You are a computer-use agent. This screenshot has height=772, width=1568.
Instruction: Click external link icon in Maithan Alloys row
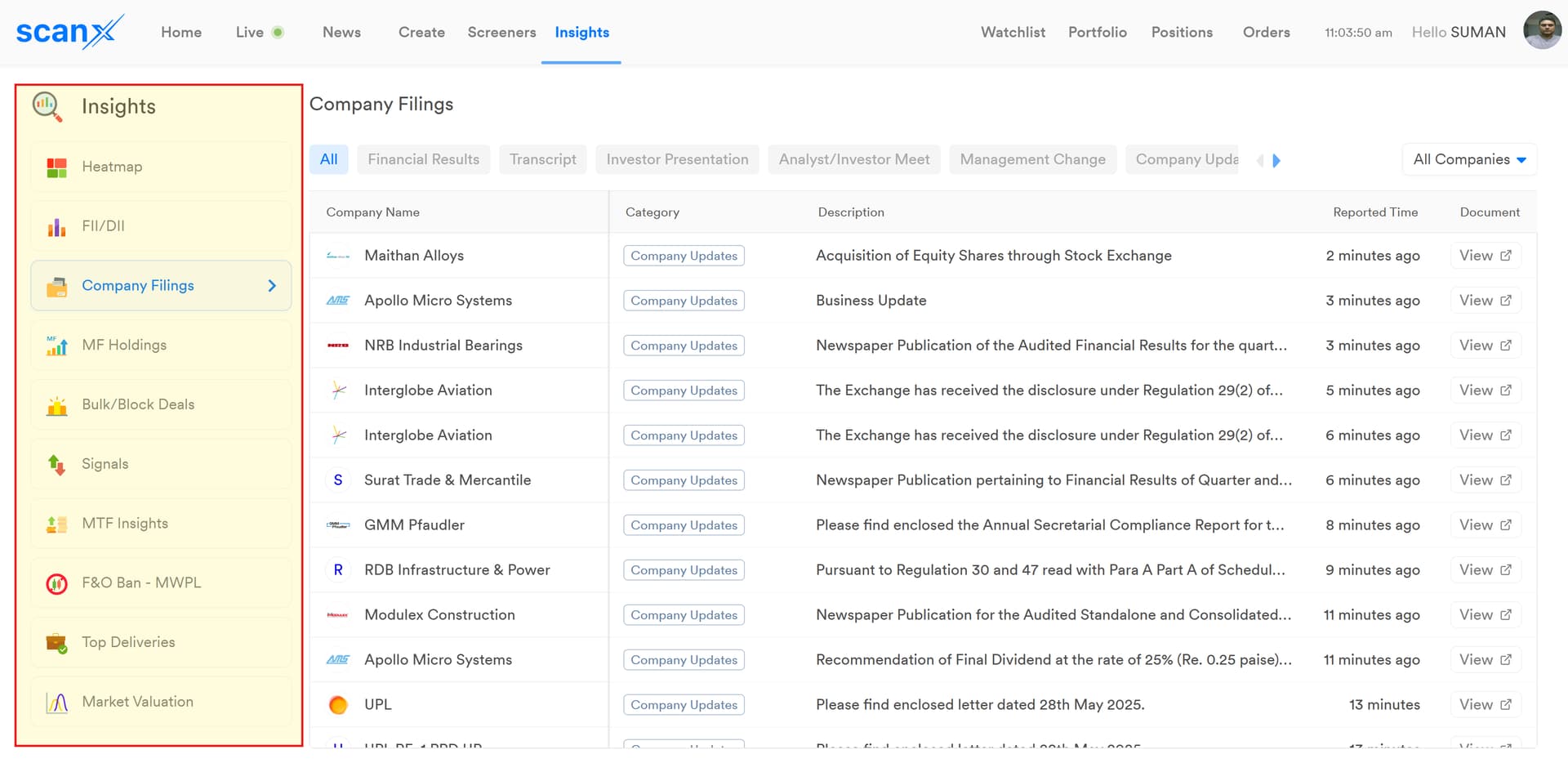[1506, 256]
